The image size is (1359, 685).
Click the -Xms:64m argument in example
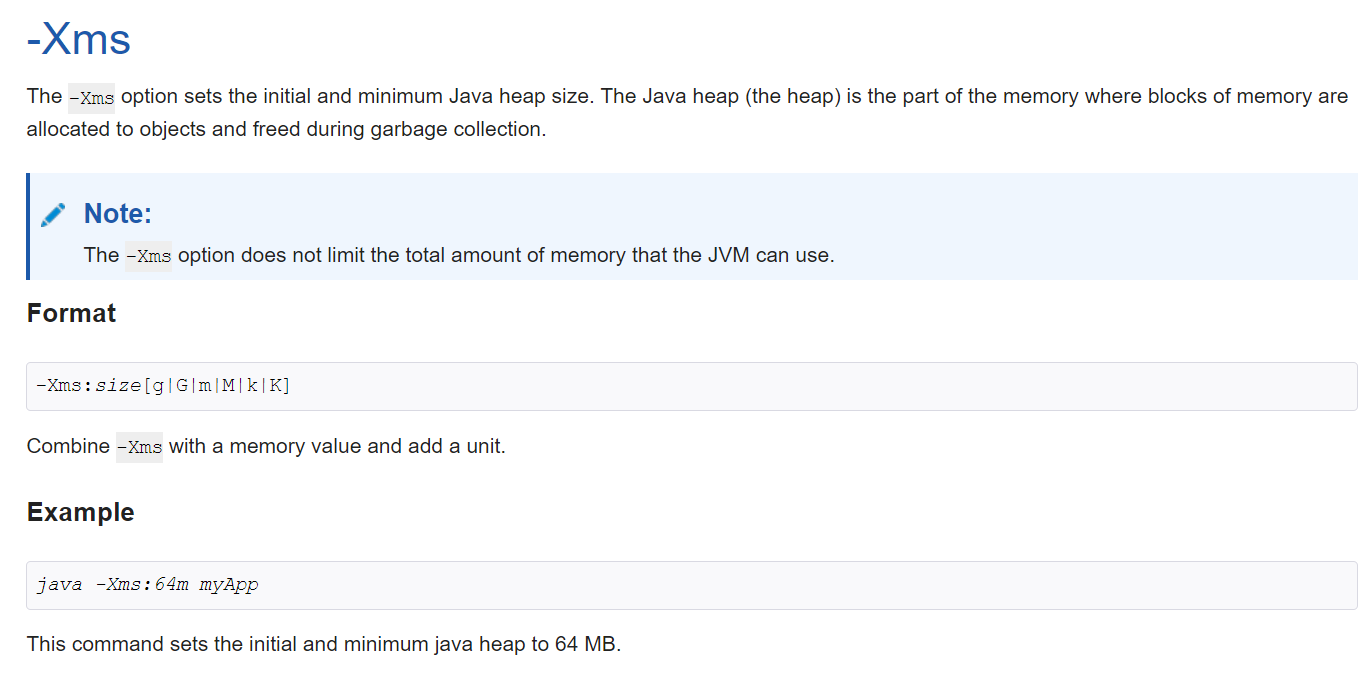click(x=141, y=585)
